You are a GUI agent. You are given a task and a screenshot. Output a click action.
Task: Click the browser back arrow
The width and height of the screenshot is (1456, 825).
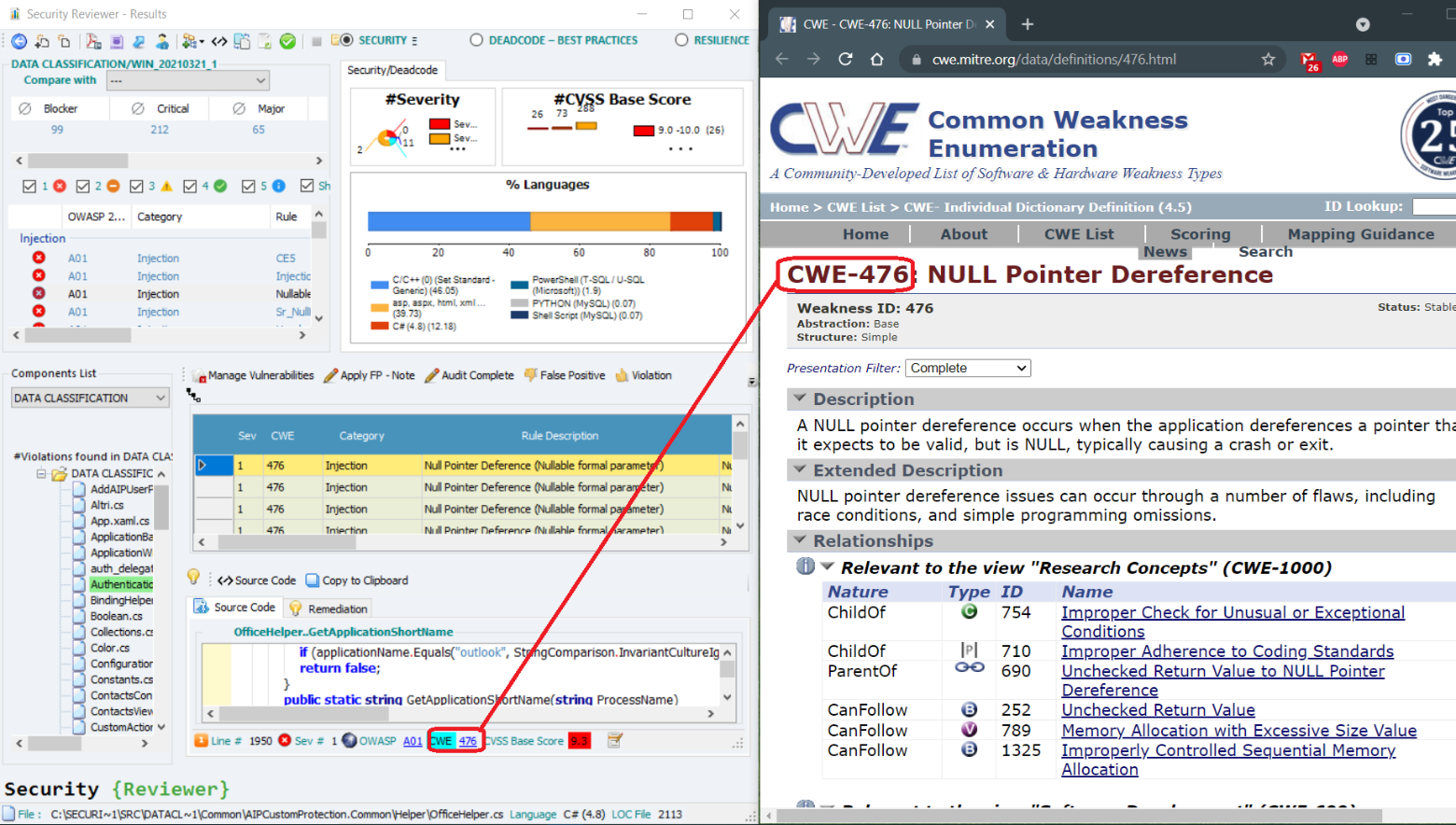(782, 59)
